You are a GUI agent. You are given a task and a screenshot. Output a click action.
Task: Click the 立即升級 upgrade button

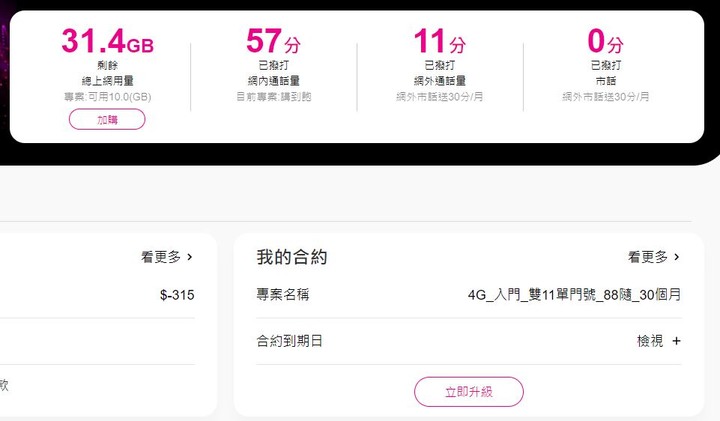(x=469, y=392)
